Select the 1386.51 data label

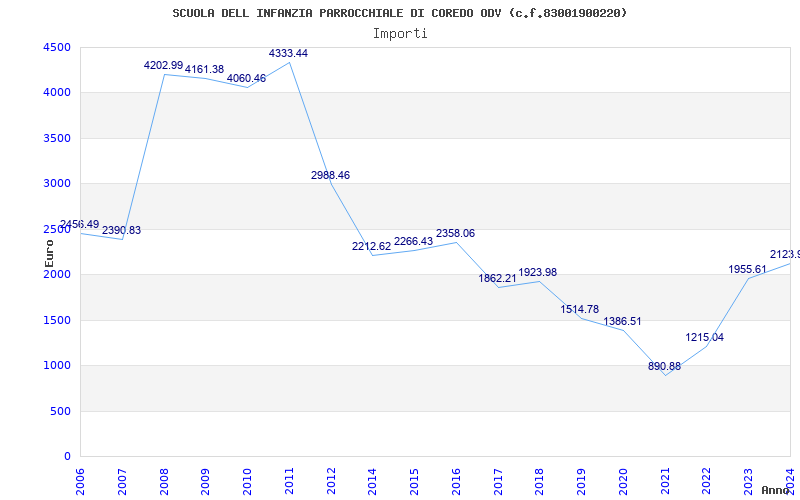click(622, 321)
